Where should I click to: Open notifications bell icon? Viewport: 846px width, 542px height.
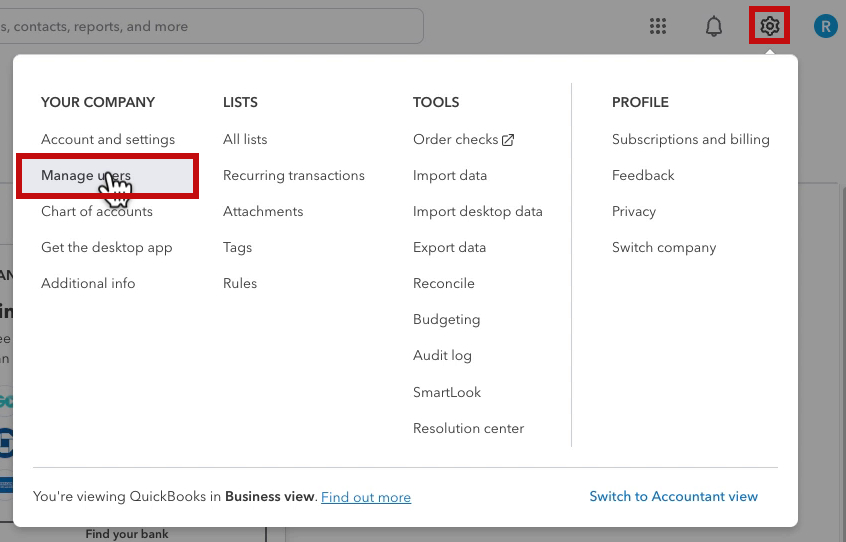pyautogui.click(x=714, y=26)
